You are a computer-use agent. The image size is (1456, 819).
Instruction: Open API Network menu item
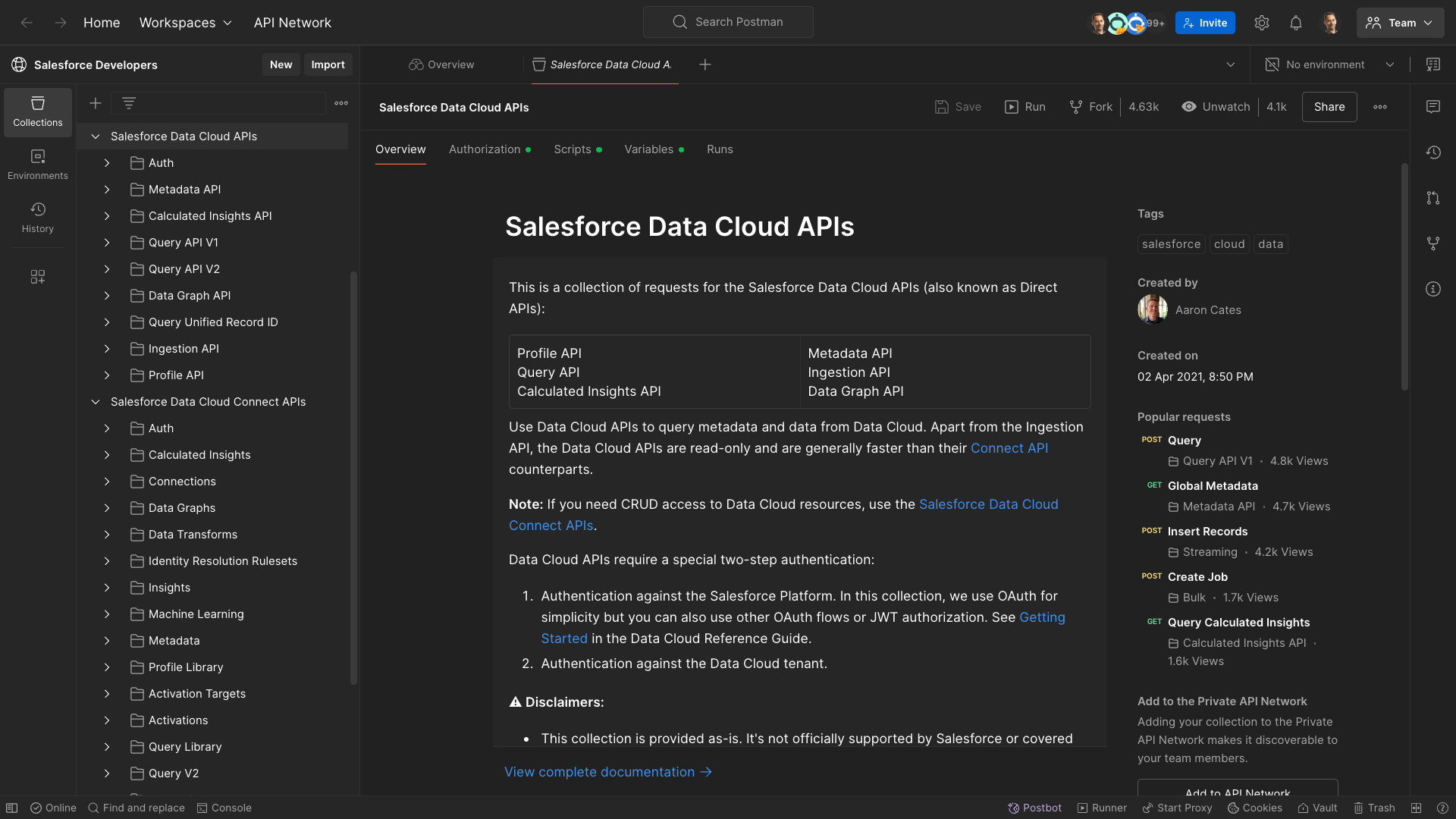point(293,23)
